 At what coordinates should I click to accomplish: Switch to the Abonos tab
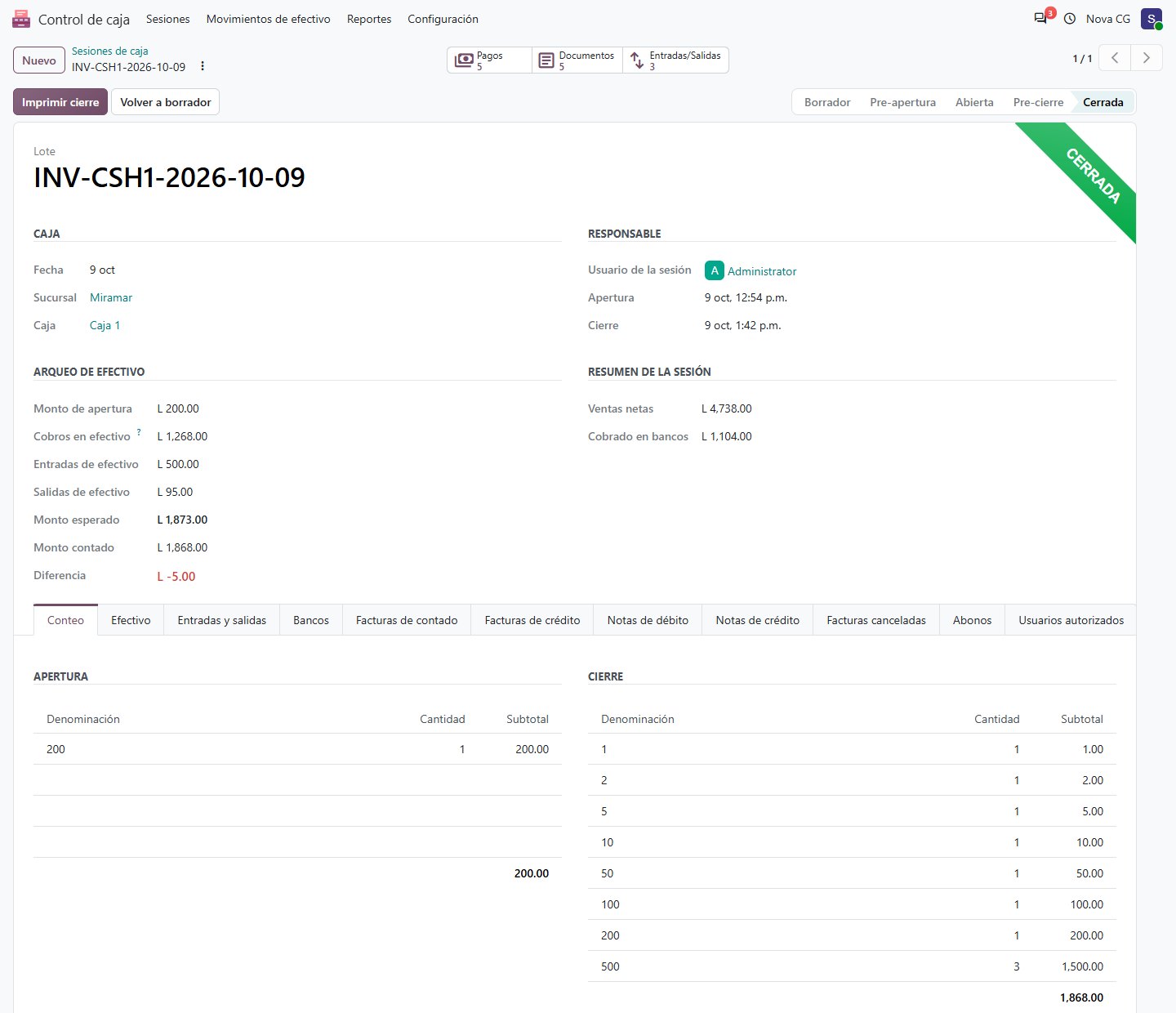tap(973, 620)
